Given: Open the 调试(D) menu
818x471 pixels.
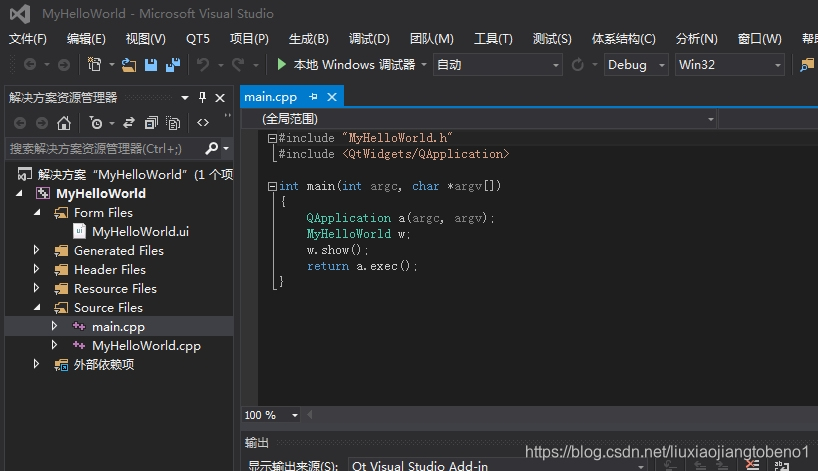Looking at the screenshot, I should [369, 39].
